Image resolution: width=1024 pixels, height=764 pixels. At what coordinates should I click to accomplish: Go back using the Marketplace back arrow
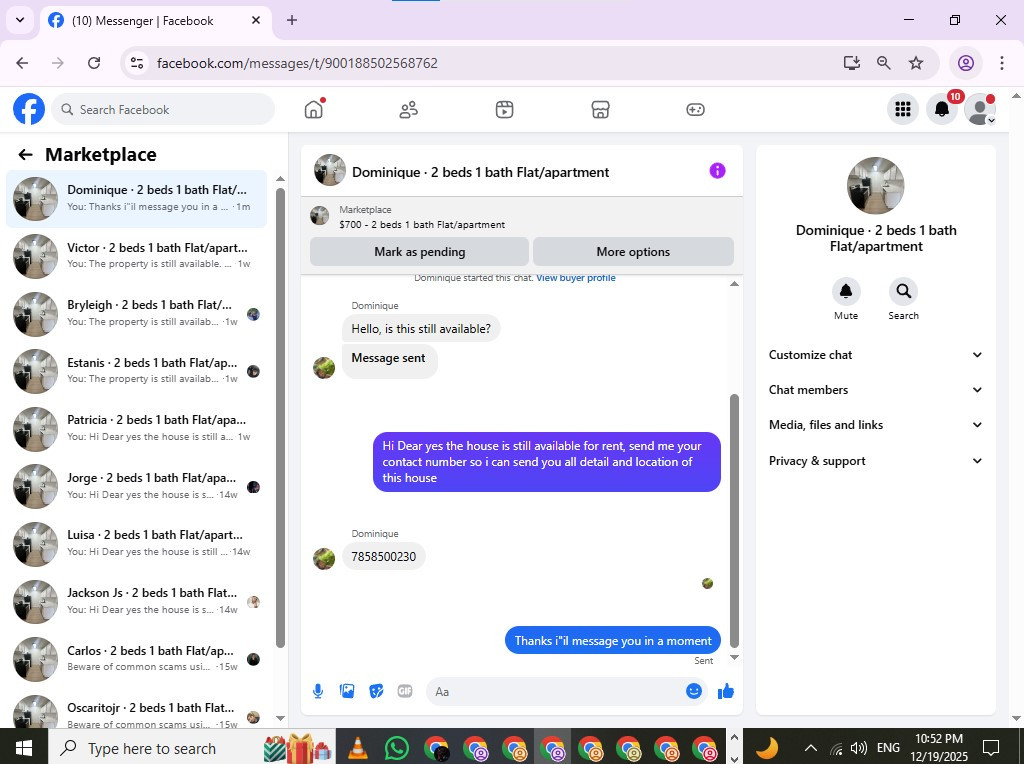click(25, 155)
